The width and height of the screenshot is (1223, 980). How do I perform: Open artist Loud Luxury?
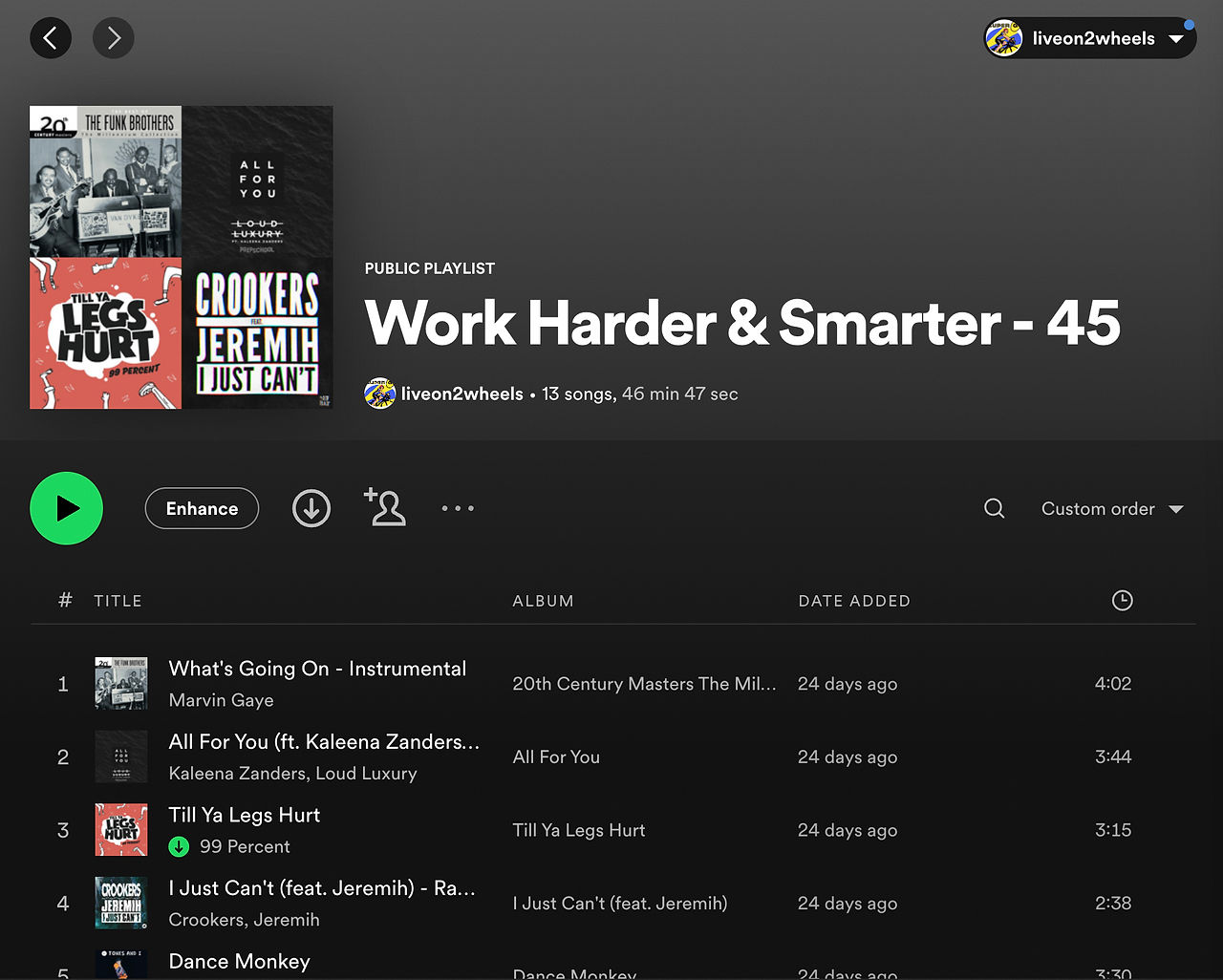[366, 774]
